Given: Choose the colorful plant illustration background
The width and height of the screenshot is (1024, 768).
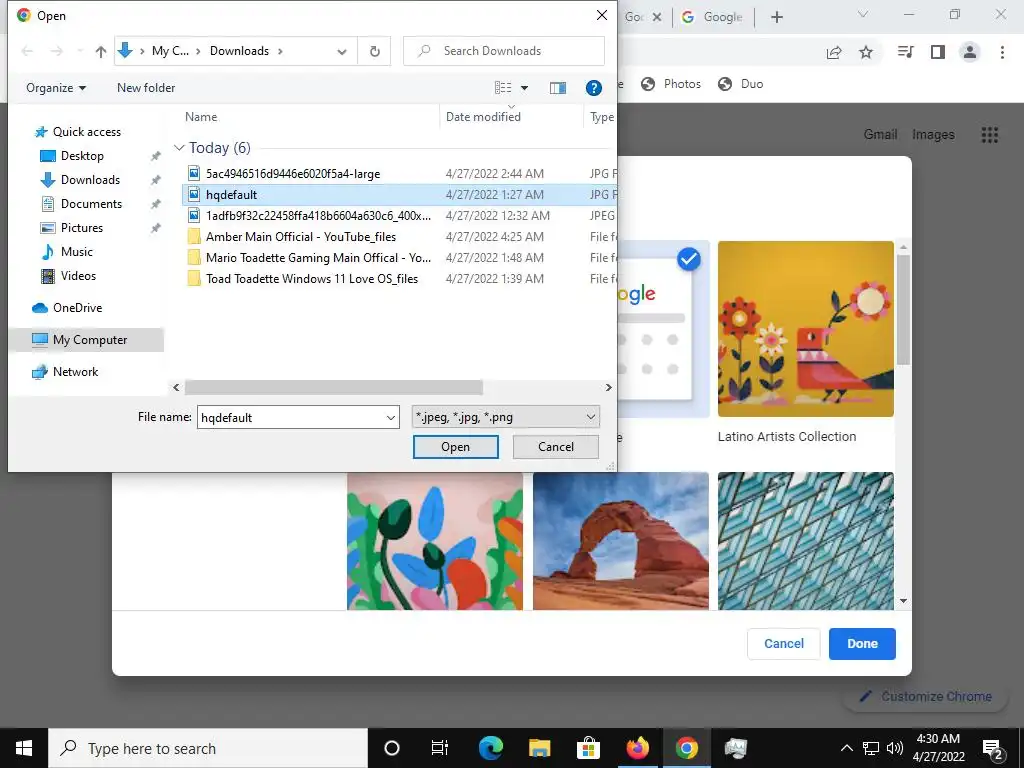Looking at the screenshot, I should click(x=435, y=541).
